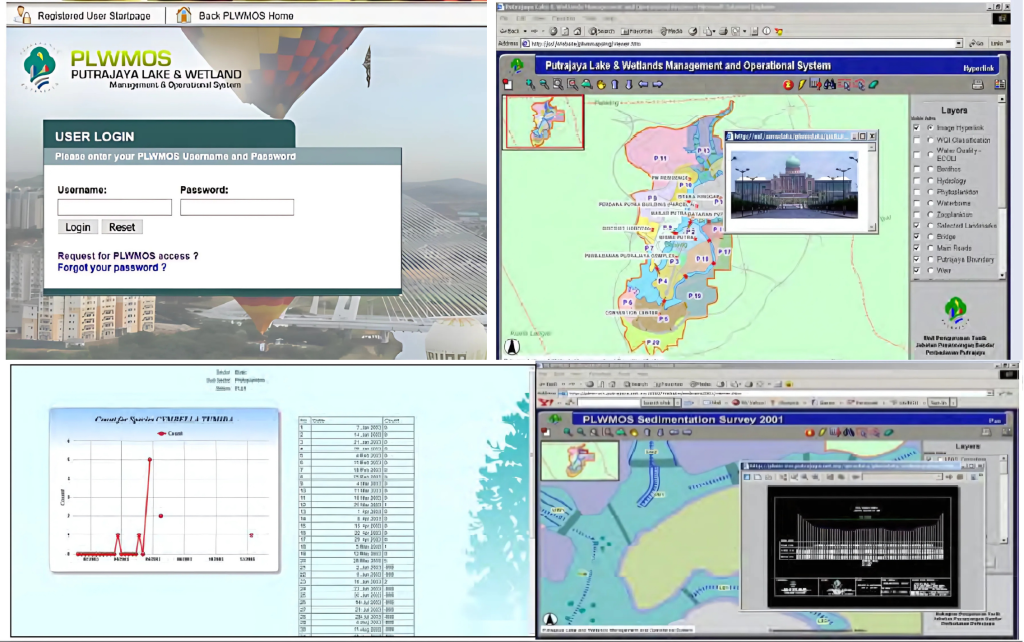Go to Registered User Startpage
Screen dimensions: 1024x642
93,16
